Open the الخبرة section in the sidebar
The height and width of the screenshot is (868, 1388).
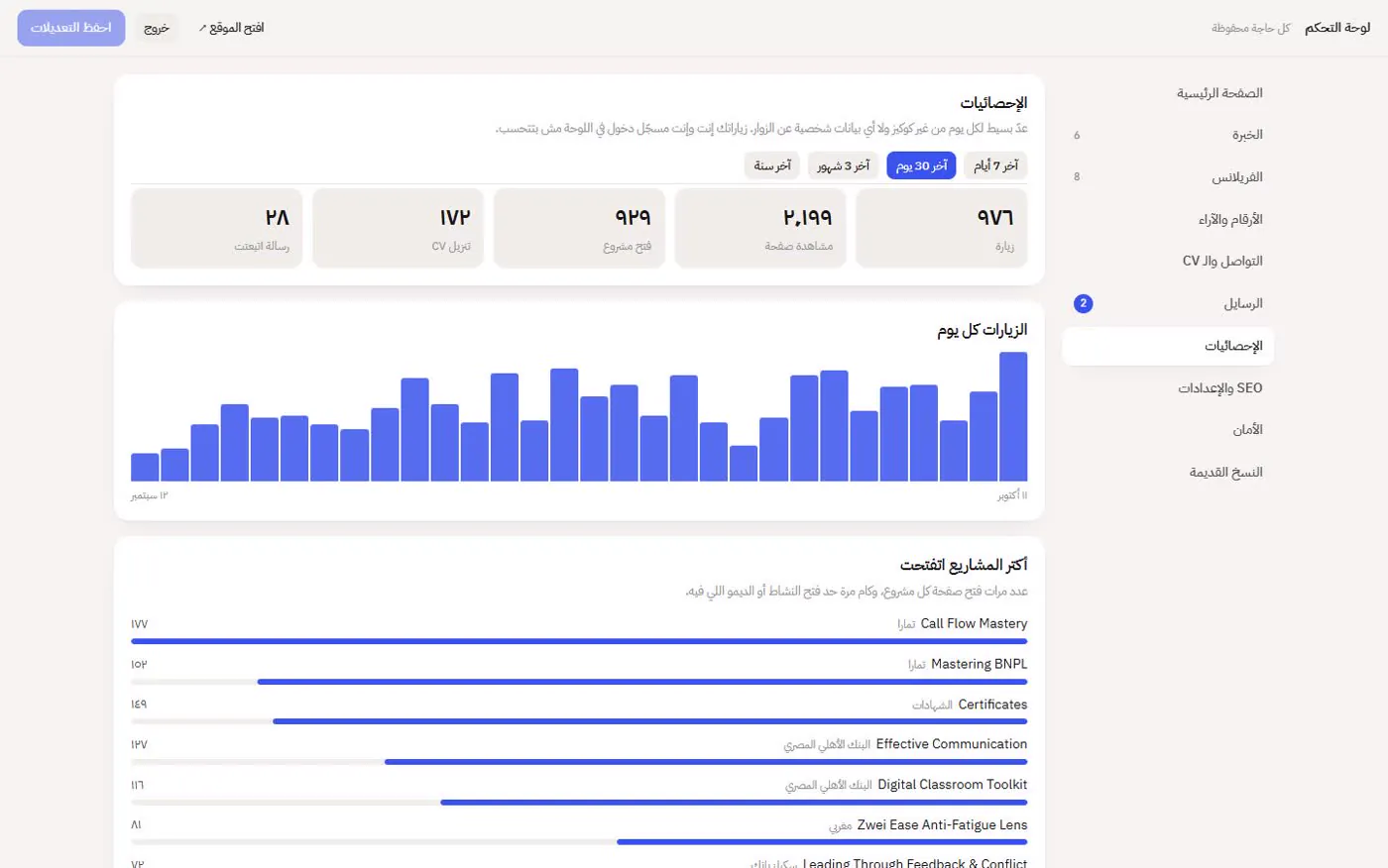click(1168, 135)
